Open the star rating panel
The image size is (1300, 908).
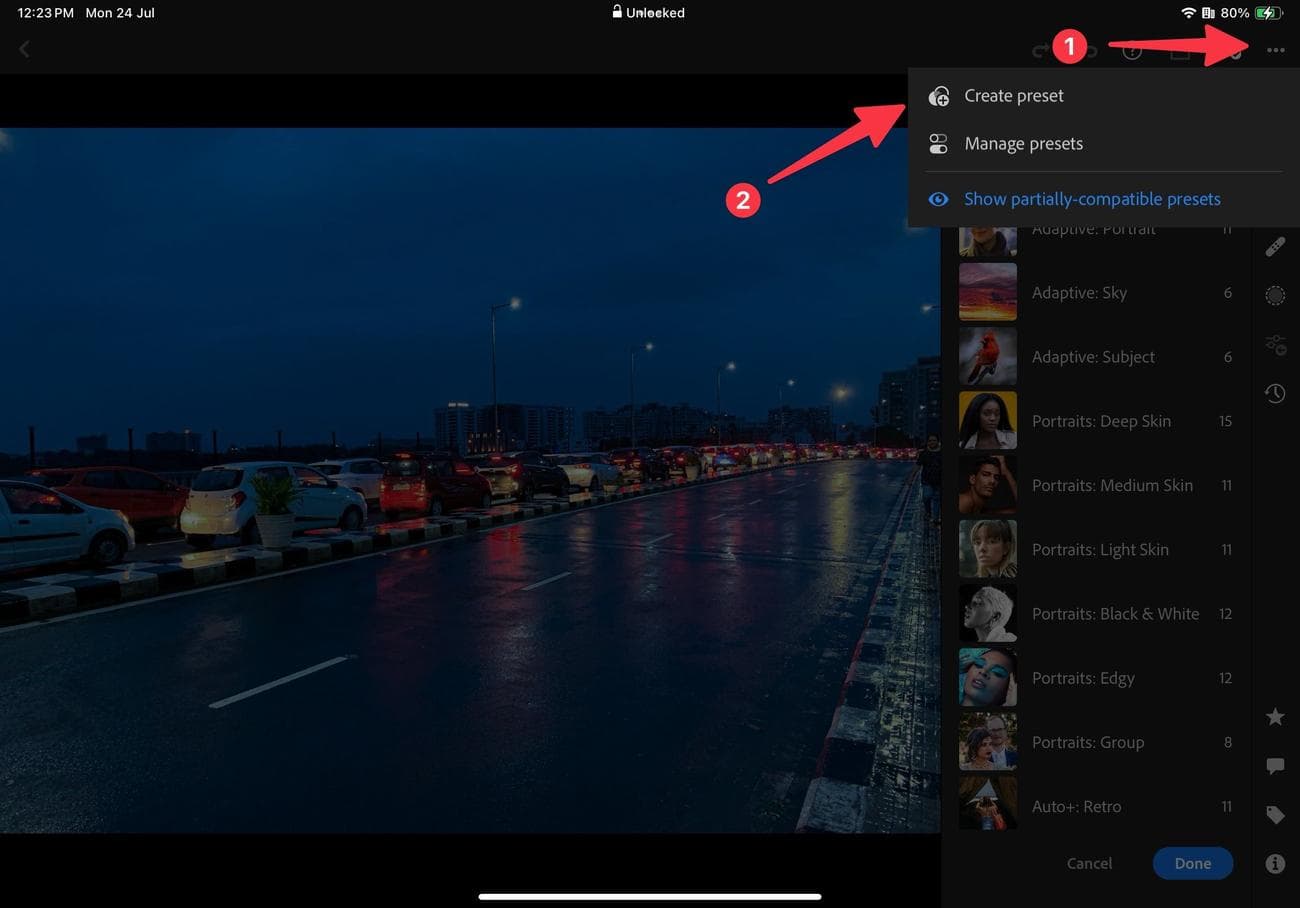1276,716
